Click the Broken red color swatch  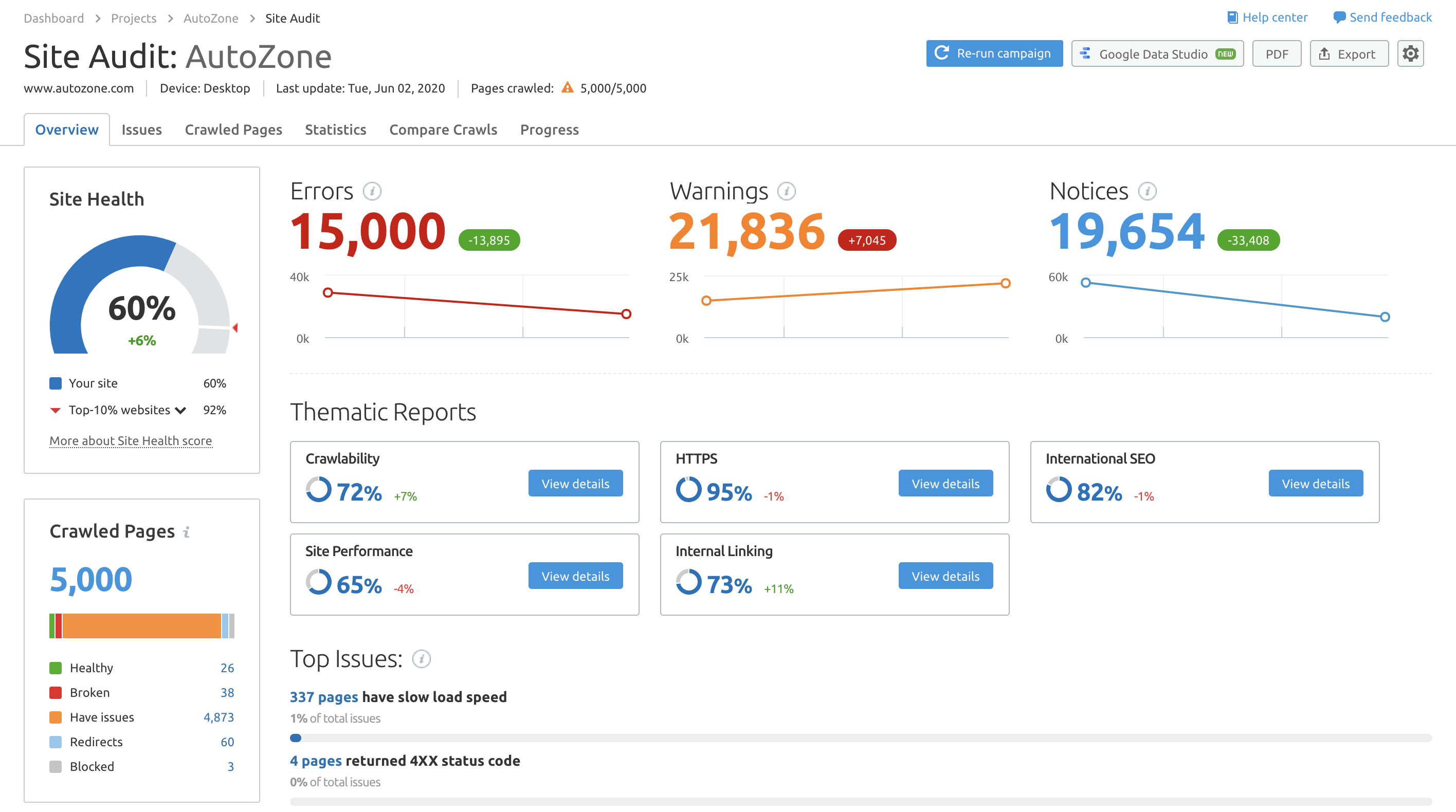(56, 693)
